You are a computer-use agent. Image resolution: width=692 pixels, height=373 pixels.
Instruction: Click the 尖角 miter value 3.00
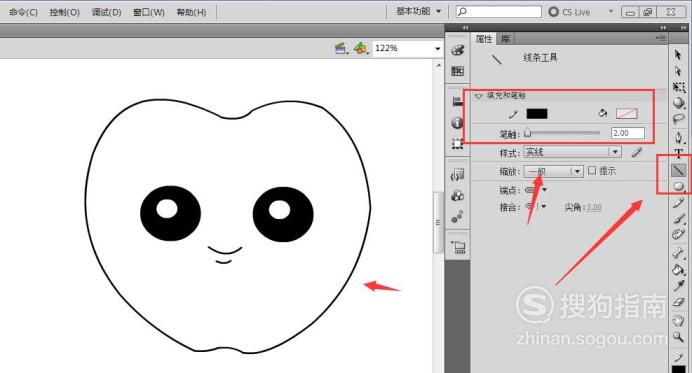[x=594, y=207]
